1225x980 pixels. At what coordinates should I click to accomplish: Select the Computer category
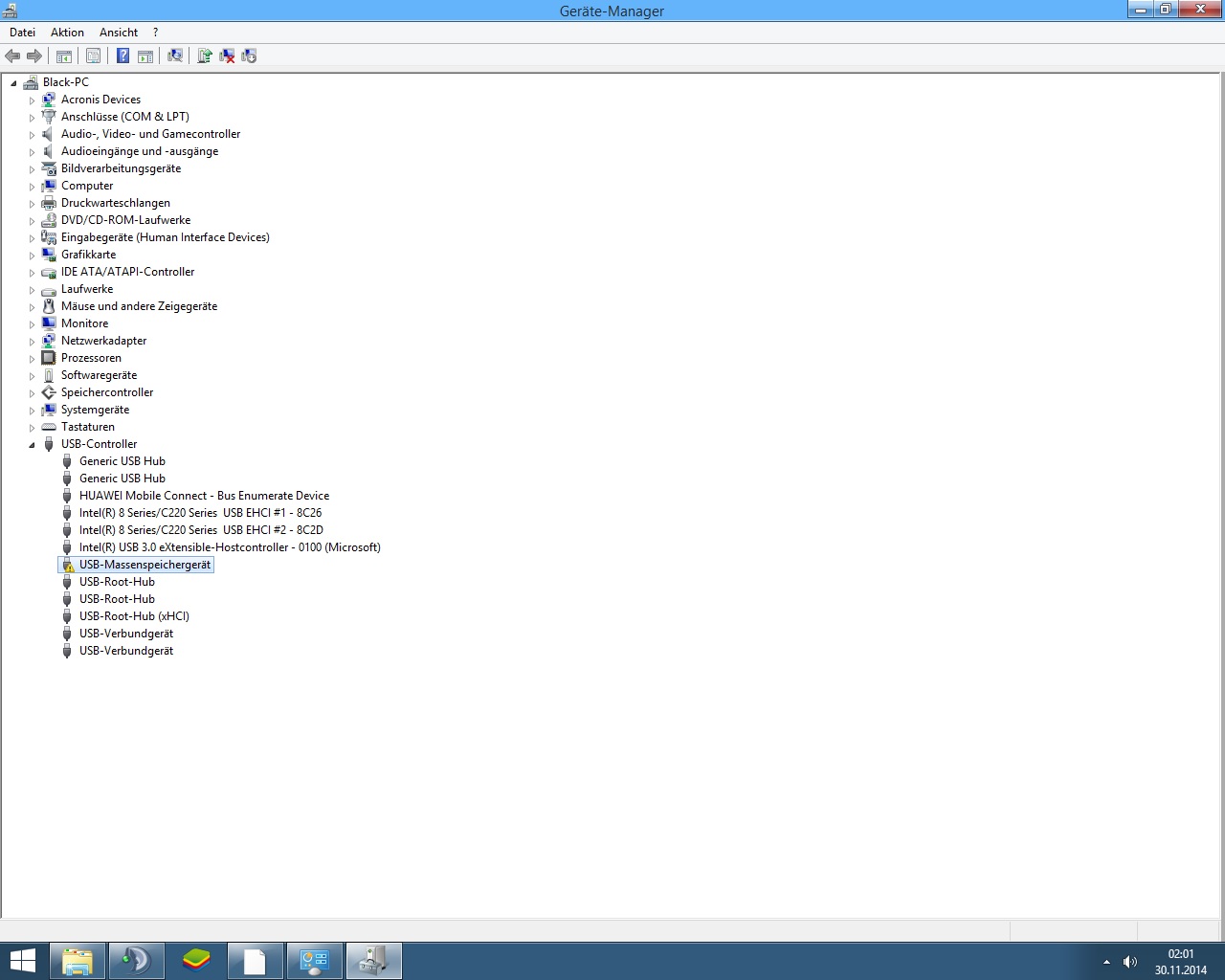click(x=87, y=186)
